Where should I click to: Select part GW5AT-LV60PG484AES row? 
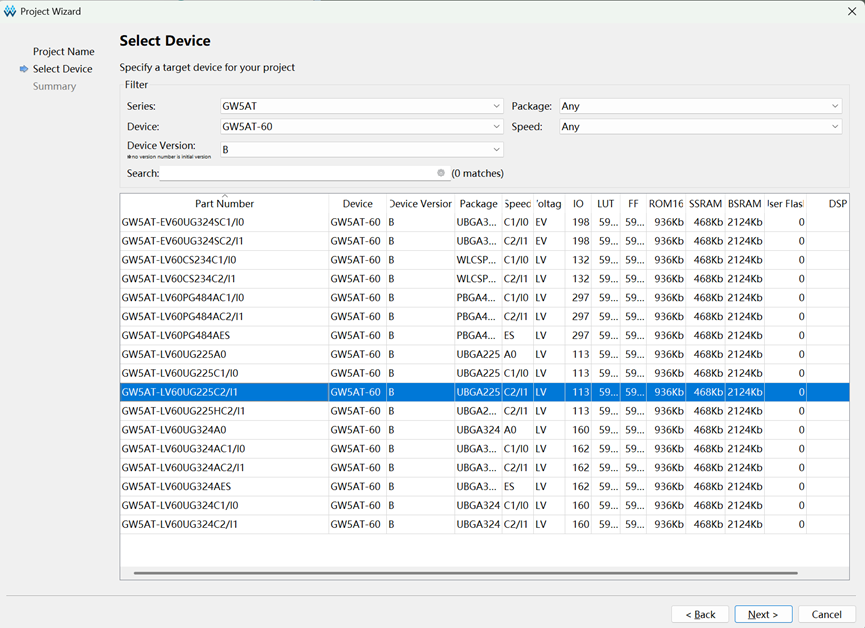484,336
